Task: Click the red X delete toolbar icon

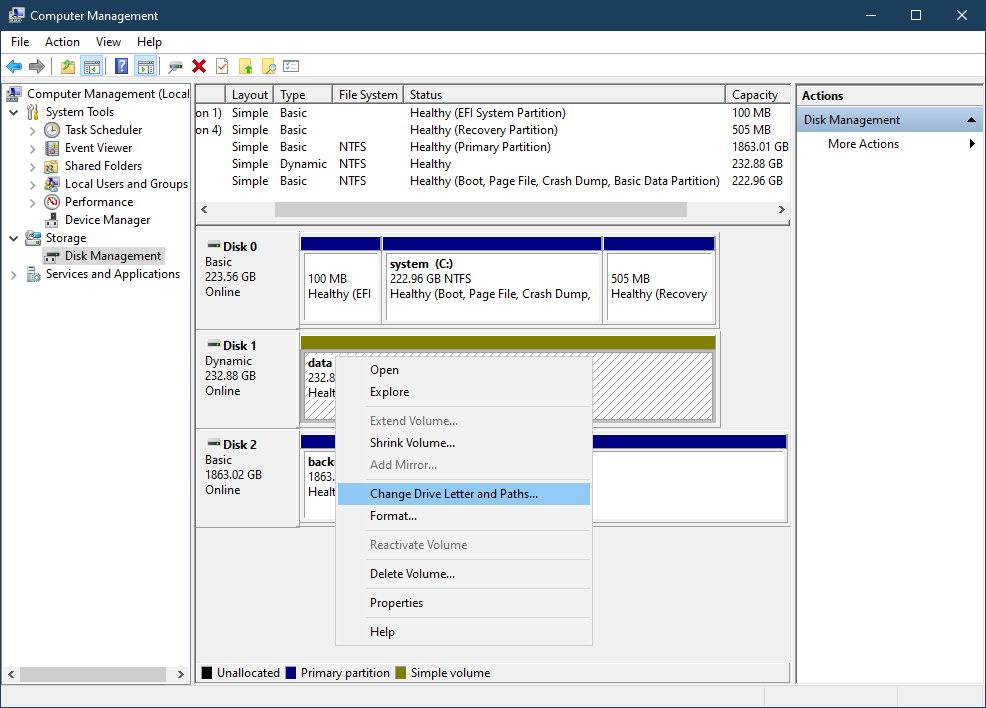Action: click(199, 67)
